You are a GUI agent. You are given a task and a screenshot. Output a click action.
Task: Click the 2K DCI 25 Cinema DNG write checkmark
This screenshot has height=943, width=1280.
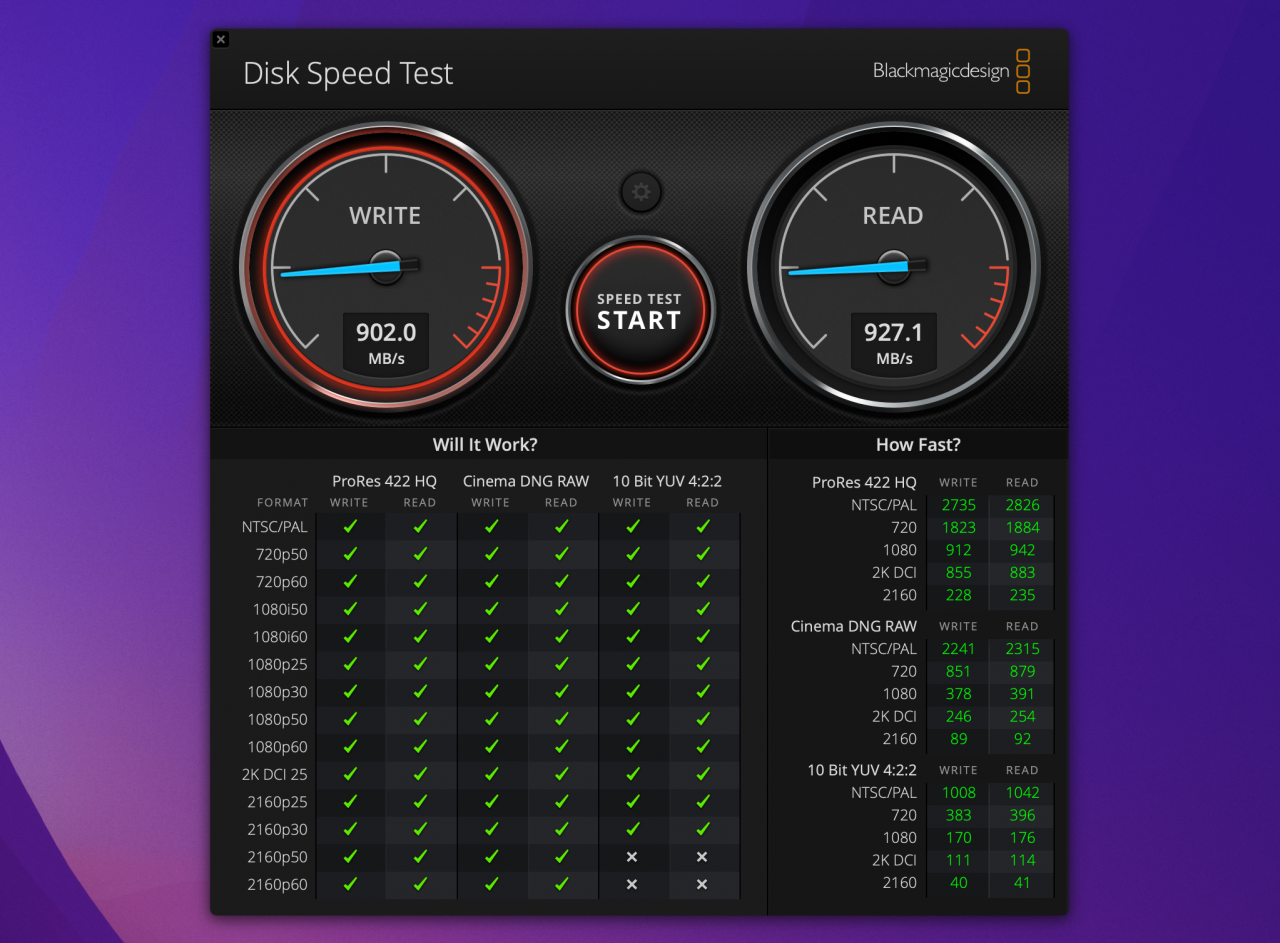[491, 774]
